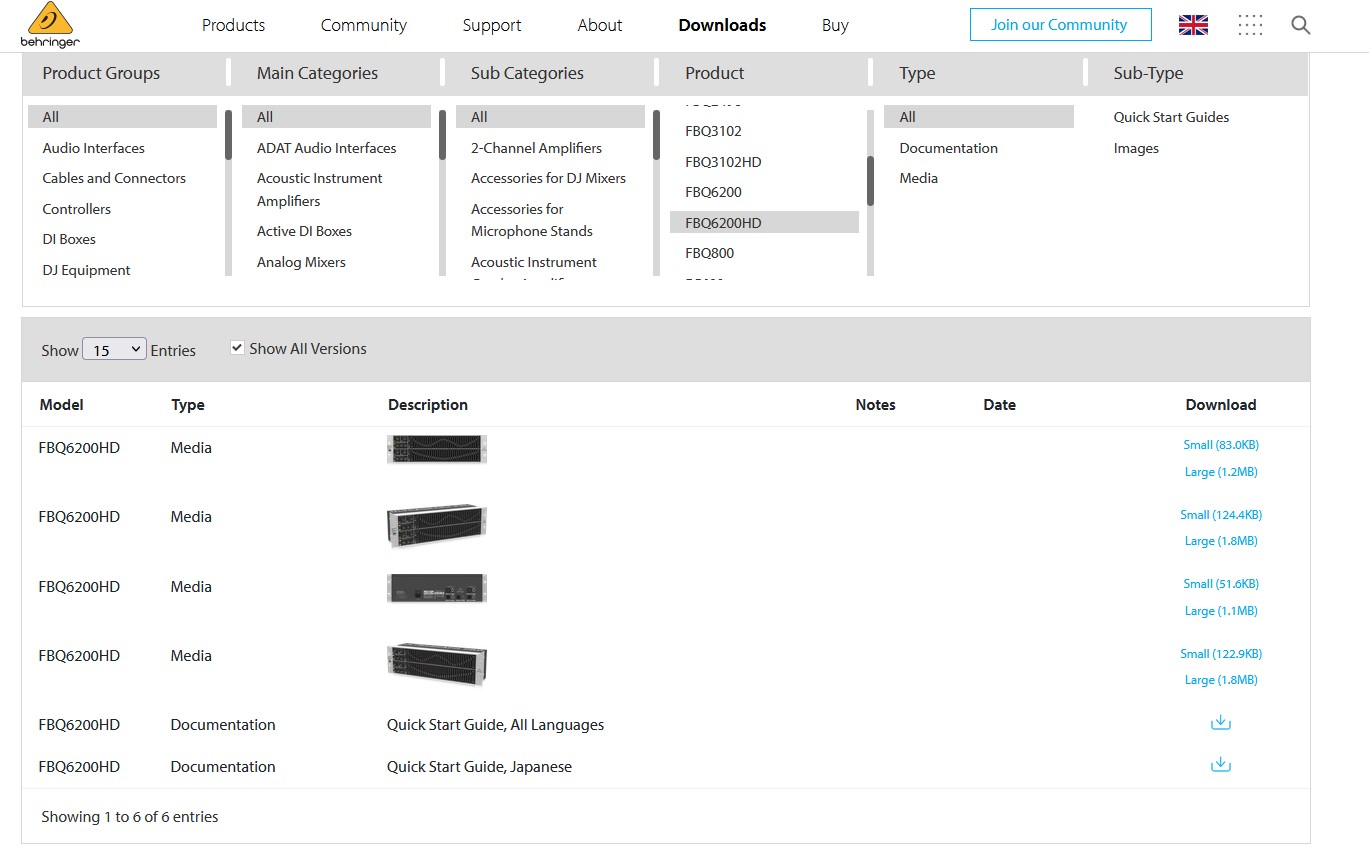Viewport: 1369px width, 849px height.
Task: Download Quick Start Guide, All Languages
Action: [x=1220, y=723]
